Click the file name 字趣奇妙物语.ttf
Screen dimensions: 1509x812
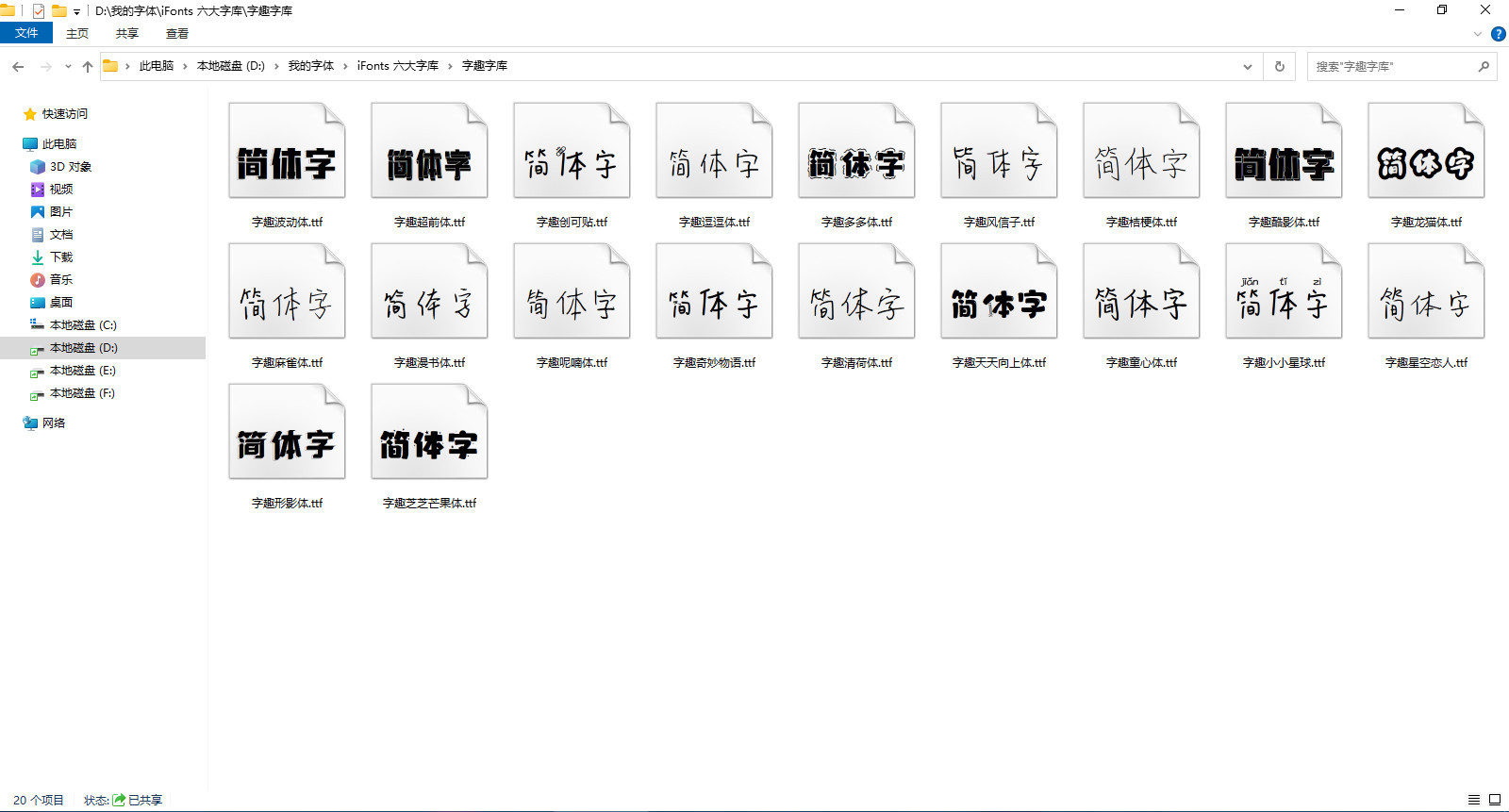tap(714, 363)
